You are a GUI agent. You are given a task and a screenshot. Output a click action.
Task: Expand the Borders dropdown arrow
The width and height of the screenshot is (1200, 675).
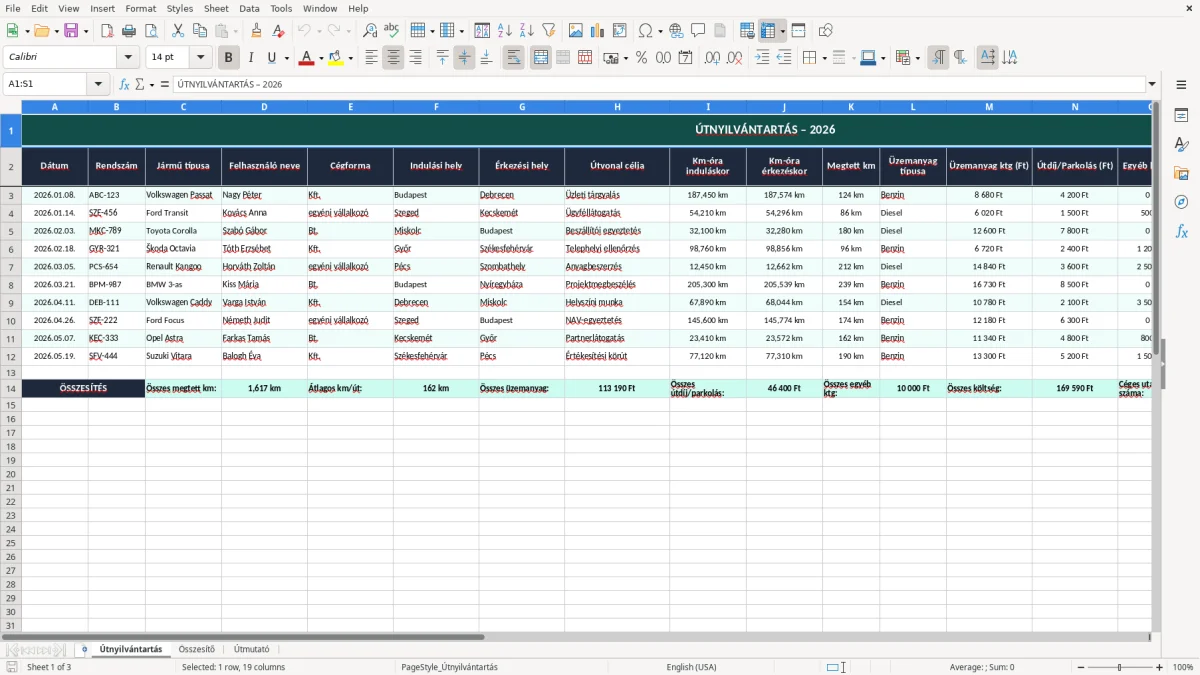pyautogui.click(x=824, y=58)
